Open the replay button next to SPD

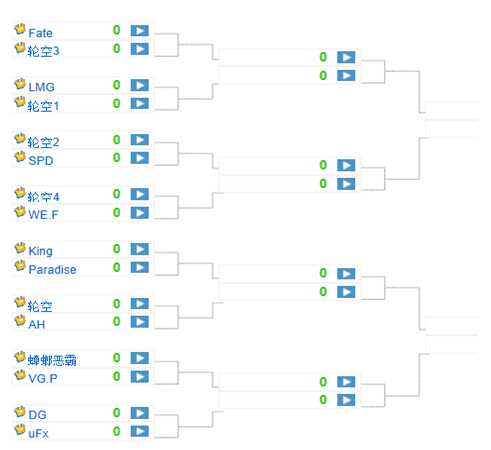click(x=140, y=158)
